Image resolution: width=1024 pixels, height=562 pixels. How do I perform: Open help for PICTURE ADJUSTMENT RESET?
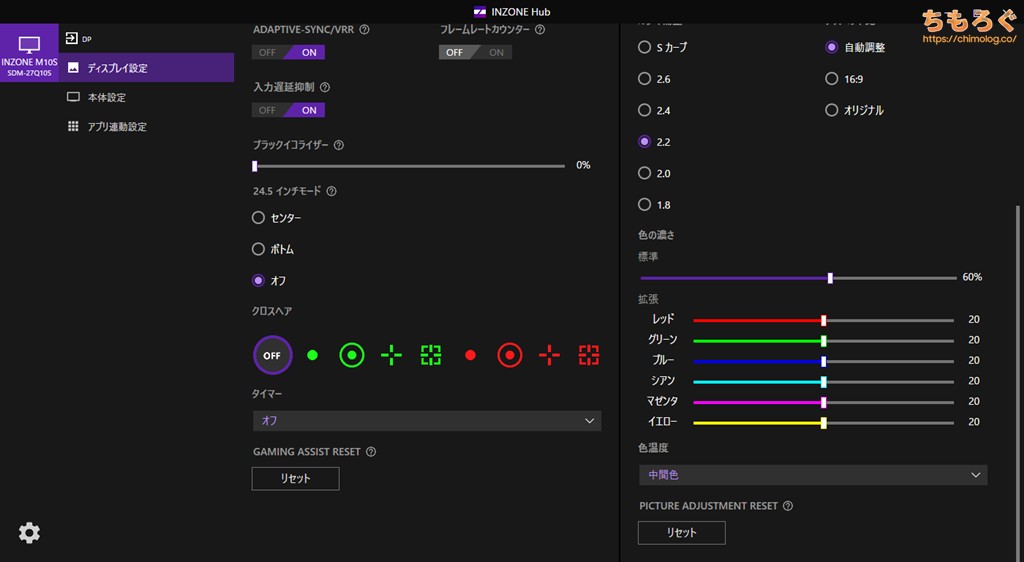coord(788,506)
